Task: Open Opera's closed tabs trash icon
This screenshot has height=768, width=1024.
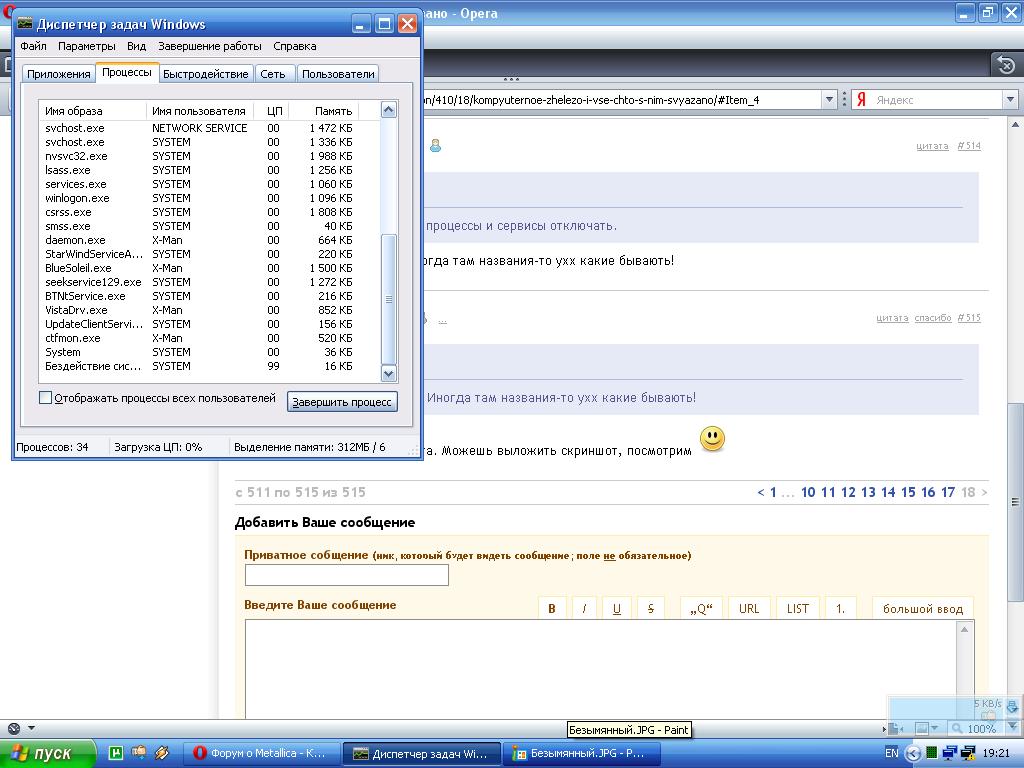Action: click(1006, 64)
